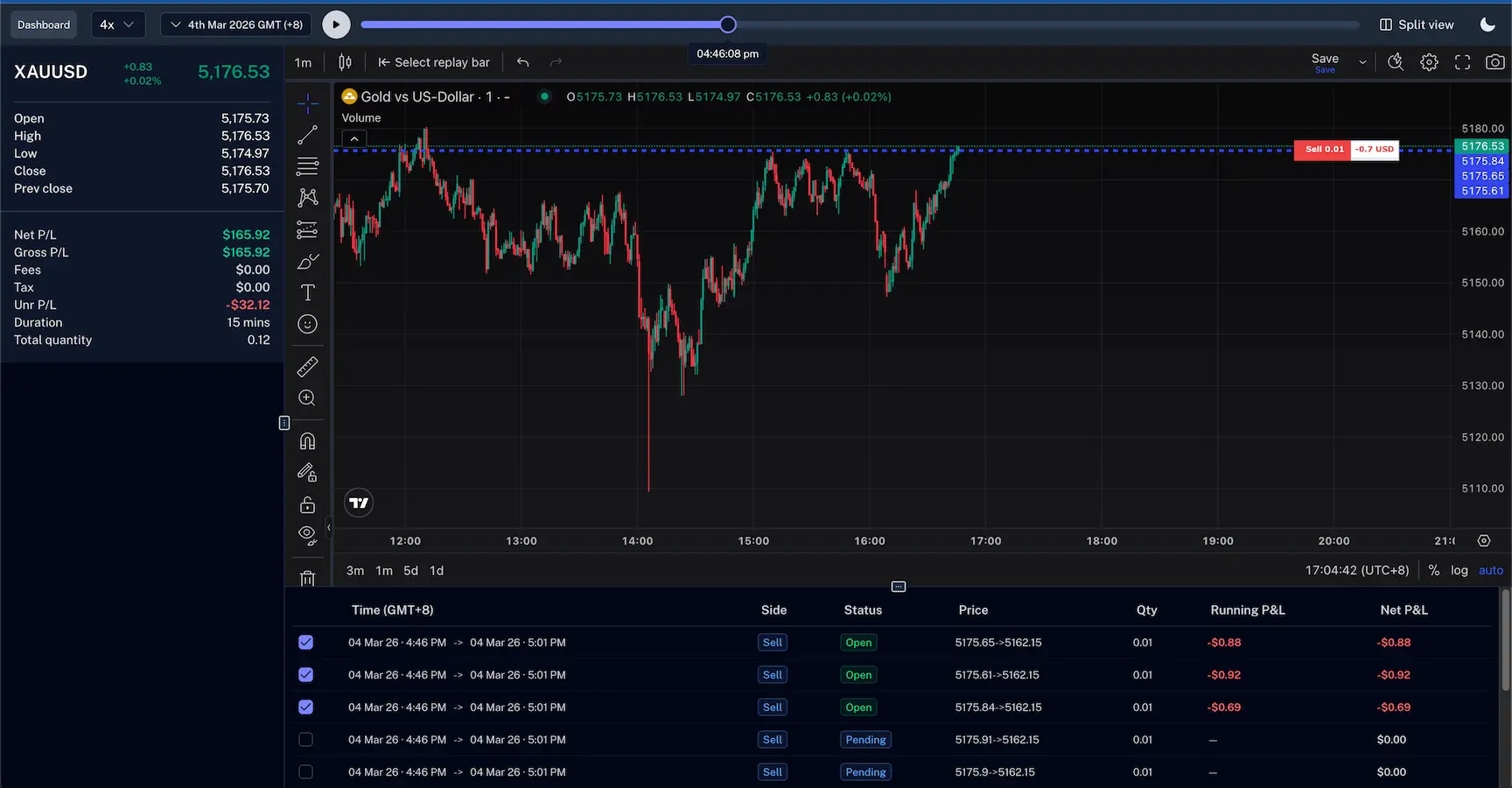The height and width of the screenshot is (788, 1512).
Task: Switch the chart to 5d timeframe
Action: pos(410,570)
